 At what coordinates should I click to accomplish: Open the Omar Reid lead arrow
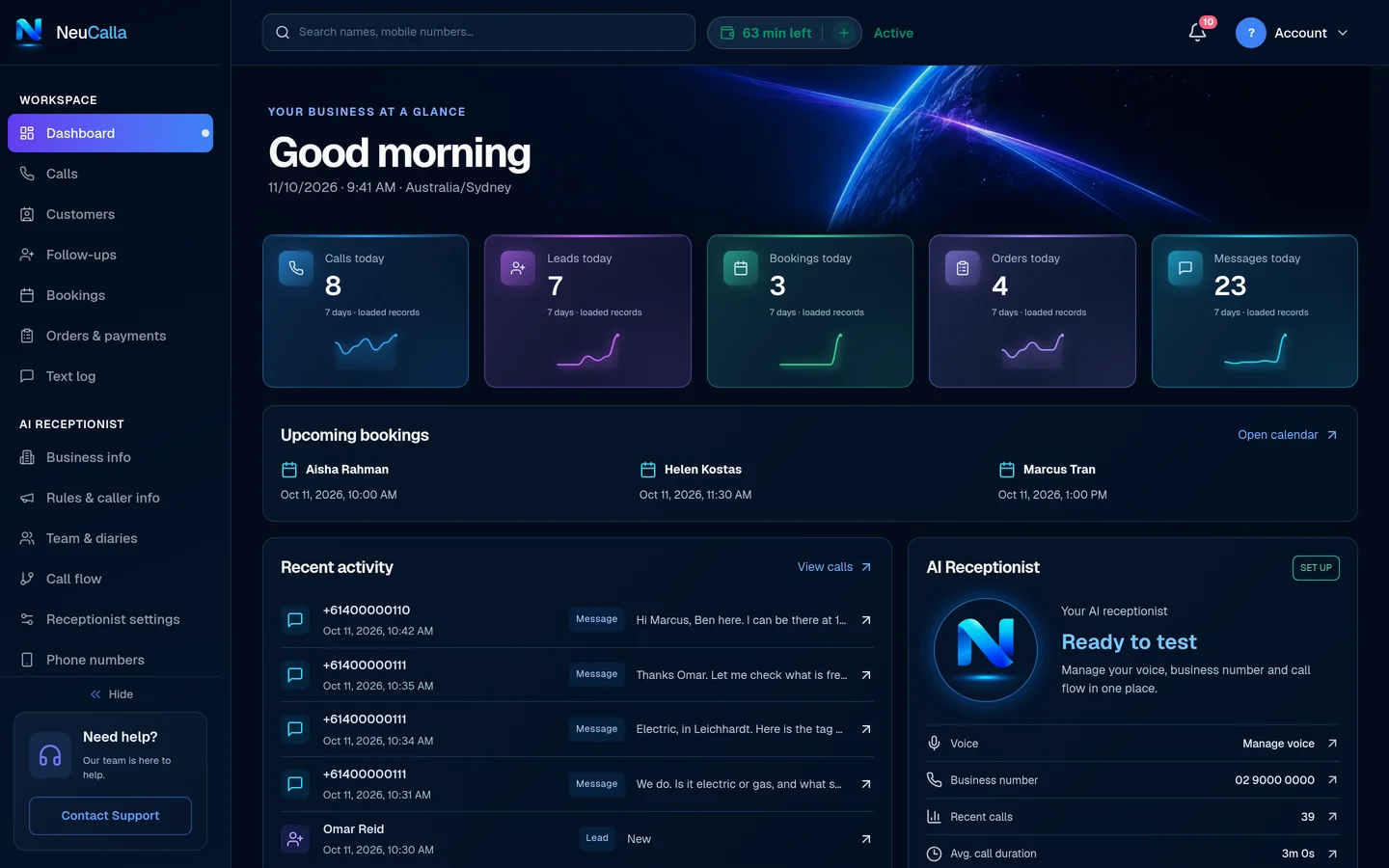click(866, 839)
